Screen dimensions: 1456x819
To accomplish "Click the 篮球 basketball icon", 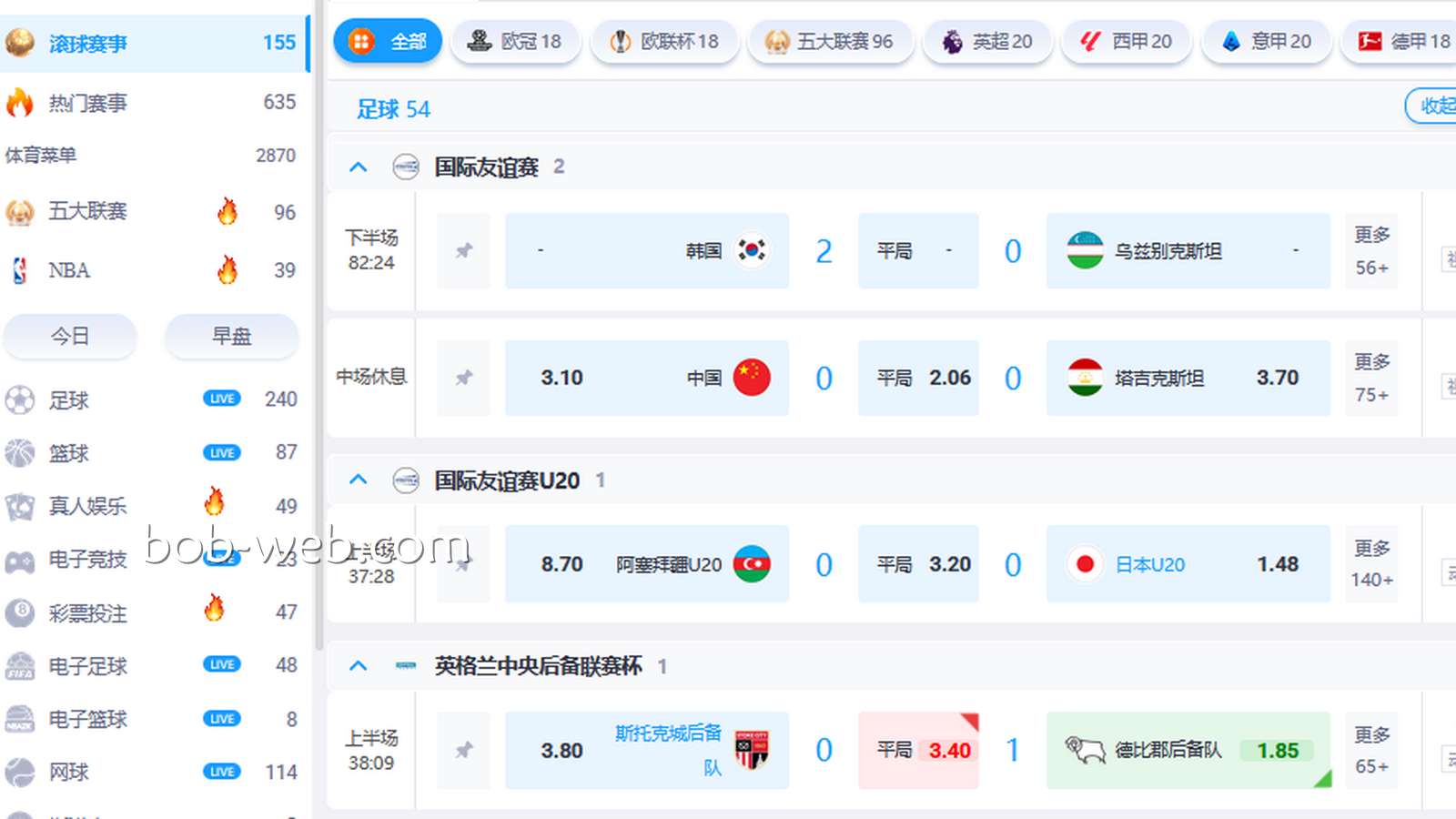I will 19,452.
